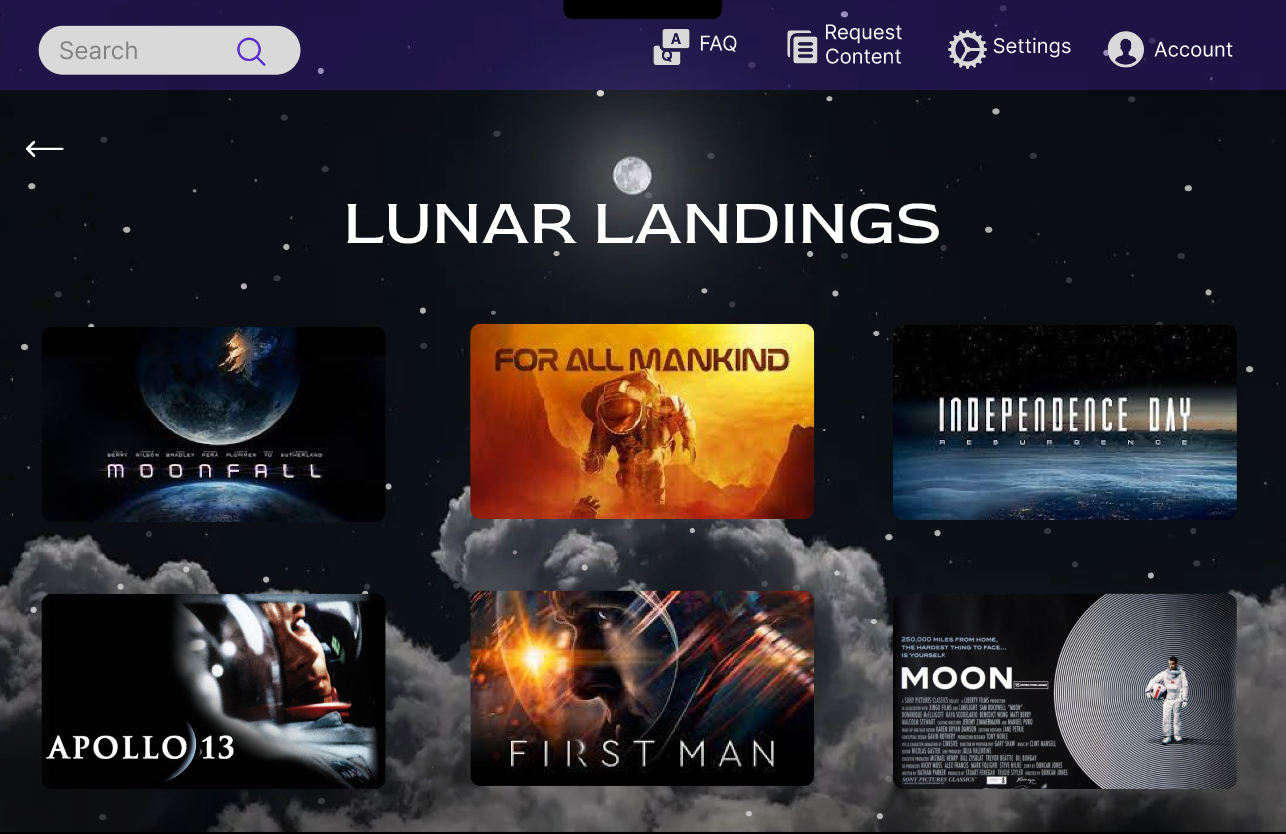Open the FAQ page link
Viewport: 1286px width, 834px height.
718,44
